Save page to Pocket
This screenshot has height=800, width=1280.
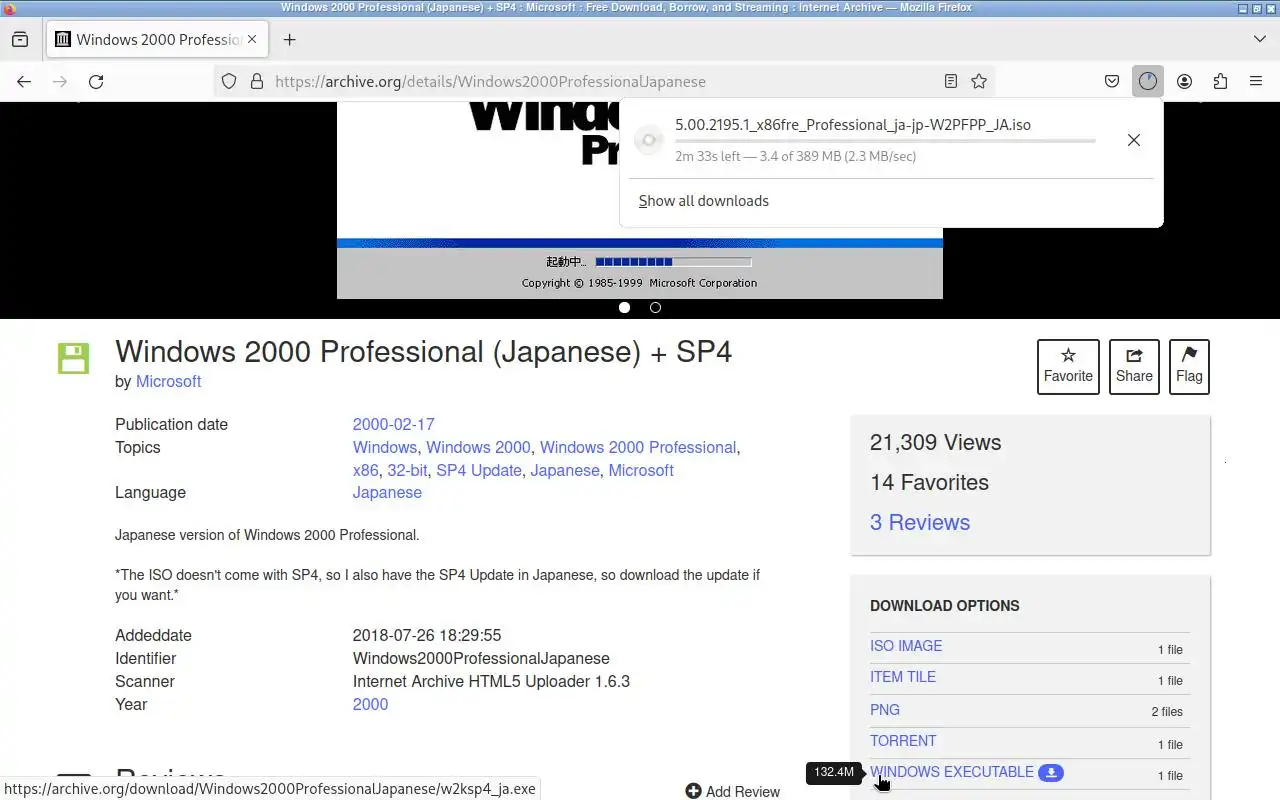(1111, 81)
